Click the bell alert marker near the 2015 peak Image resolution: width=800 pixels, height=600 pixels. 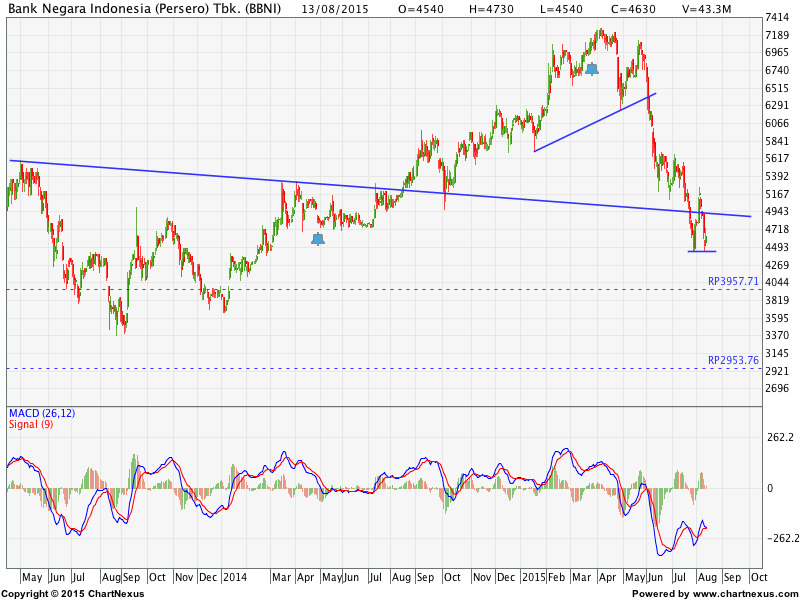[x=592, y=69]
